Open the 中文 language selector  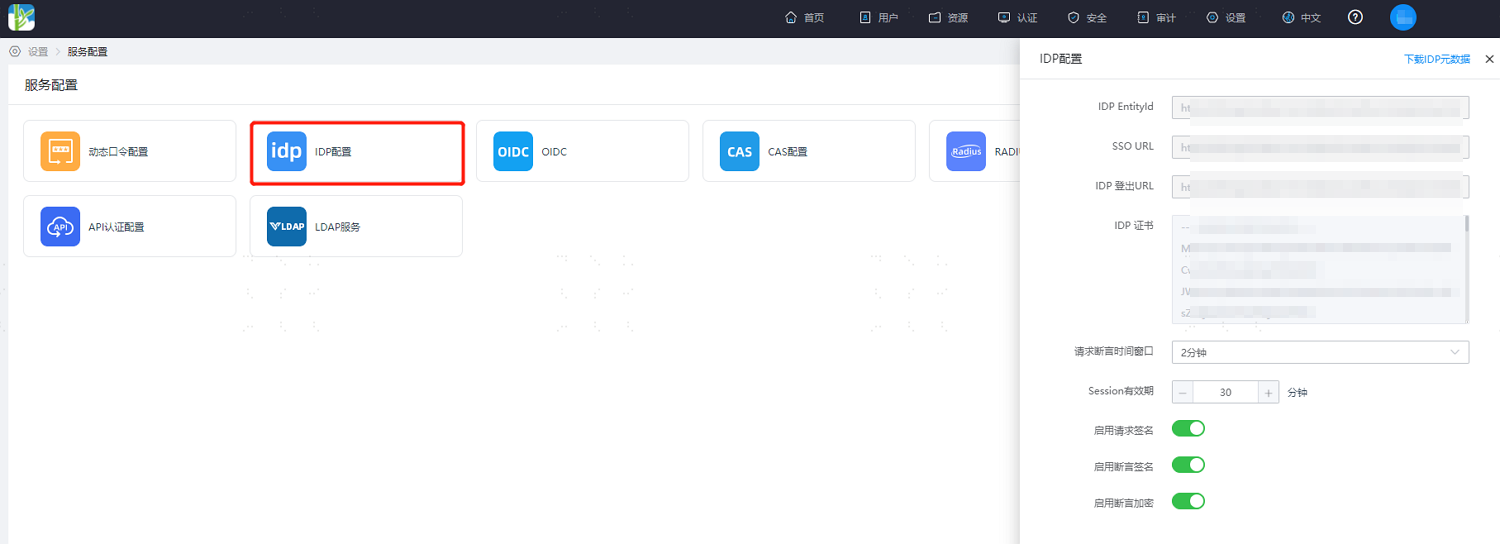(x=1301, y=18)
